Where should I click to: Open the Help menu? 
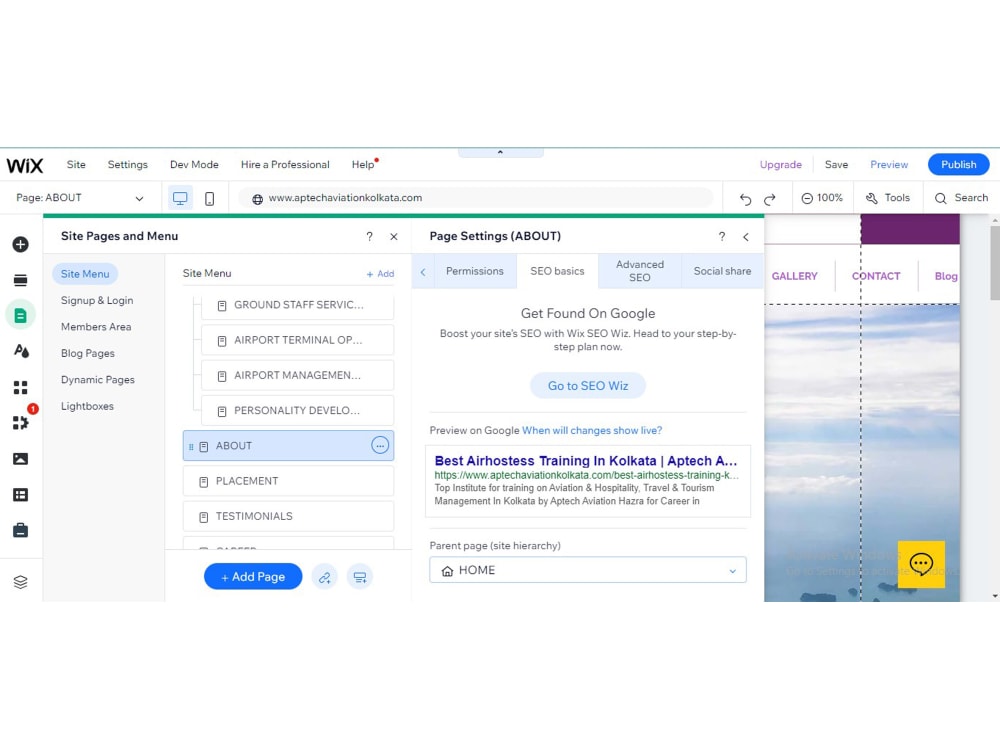click(363, 165)
